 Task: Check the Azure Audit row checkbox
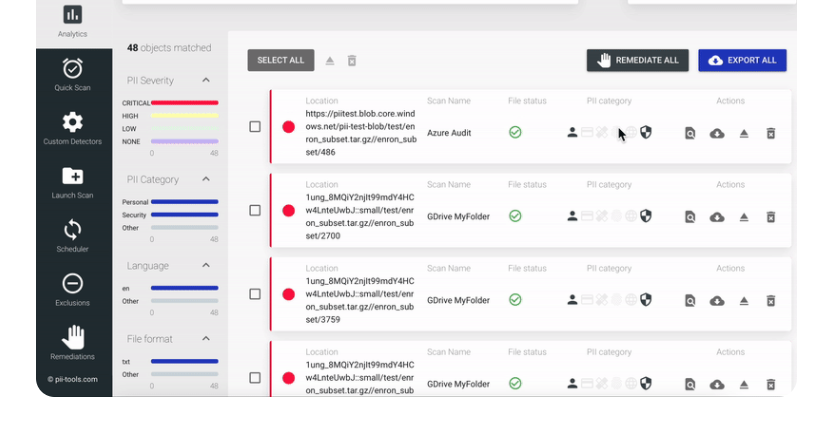click(255, 127)
